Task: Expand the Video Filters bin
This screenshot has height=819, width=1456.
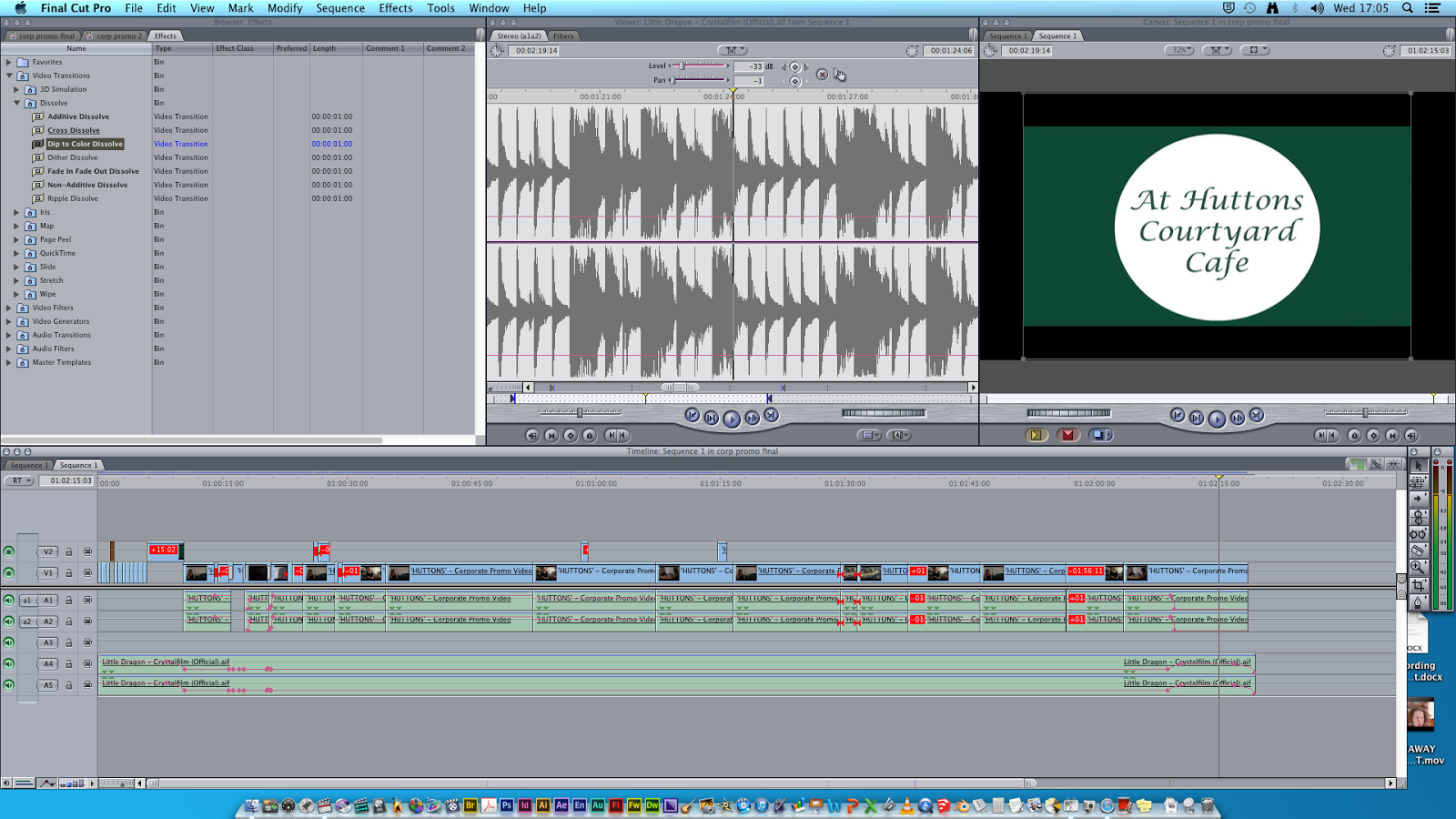Action: (9, 308)
